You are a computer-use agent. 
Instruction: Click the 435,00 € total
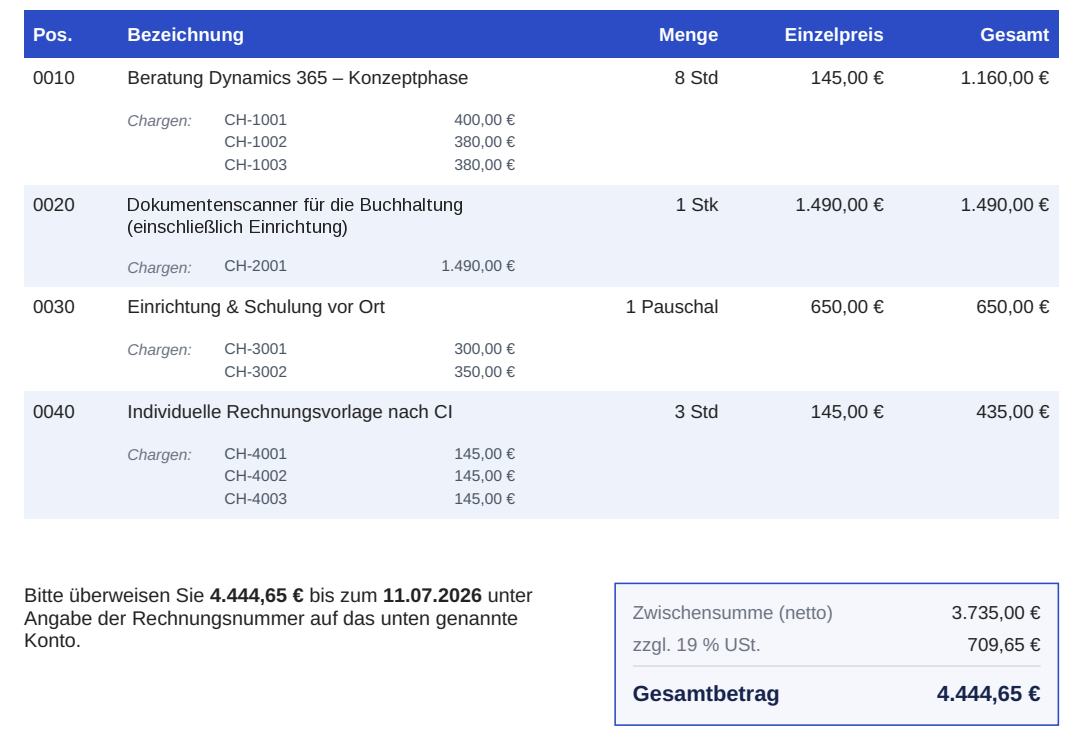tap(1012, 412)
